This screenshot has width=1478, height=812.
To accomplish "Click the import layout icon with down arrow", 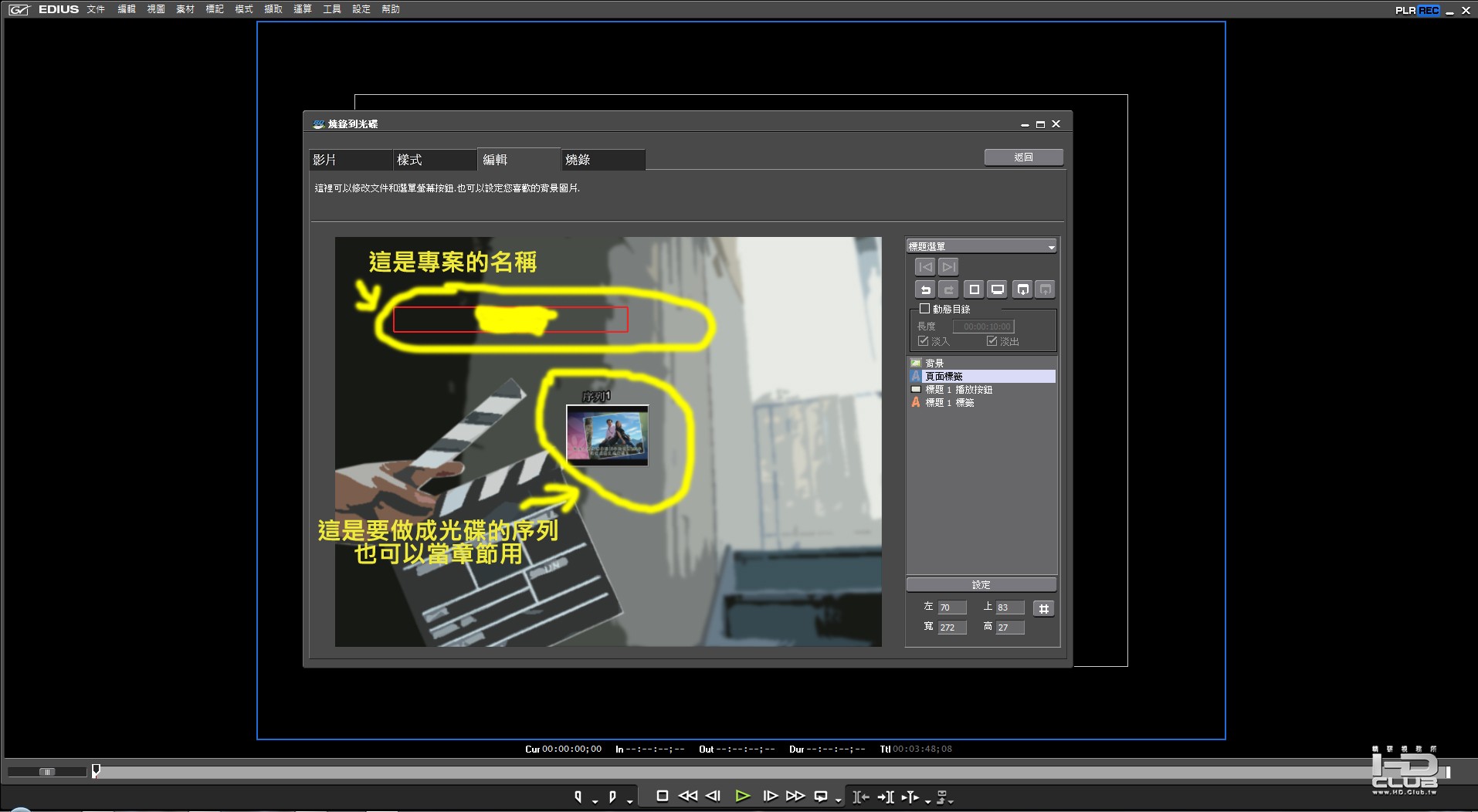I will [x=1022, y=289].
